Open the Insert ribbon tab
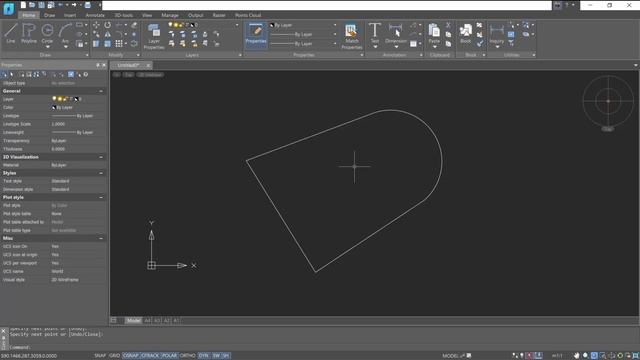The height and width of the screenshot is (360, 640). coord(70,15)
